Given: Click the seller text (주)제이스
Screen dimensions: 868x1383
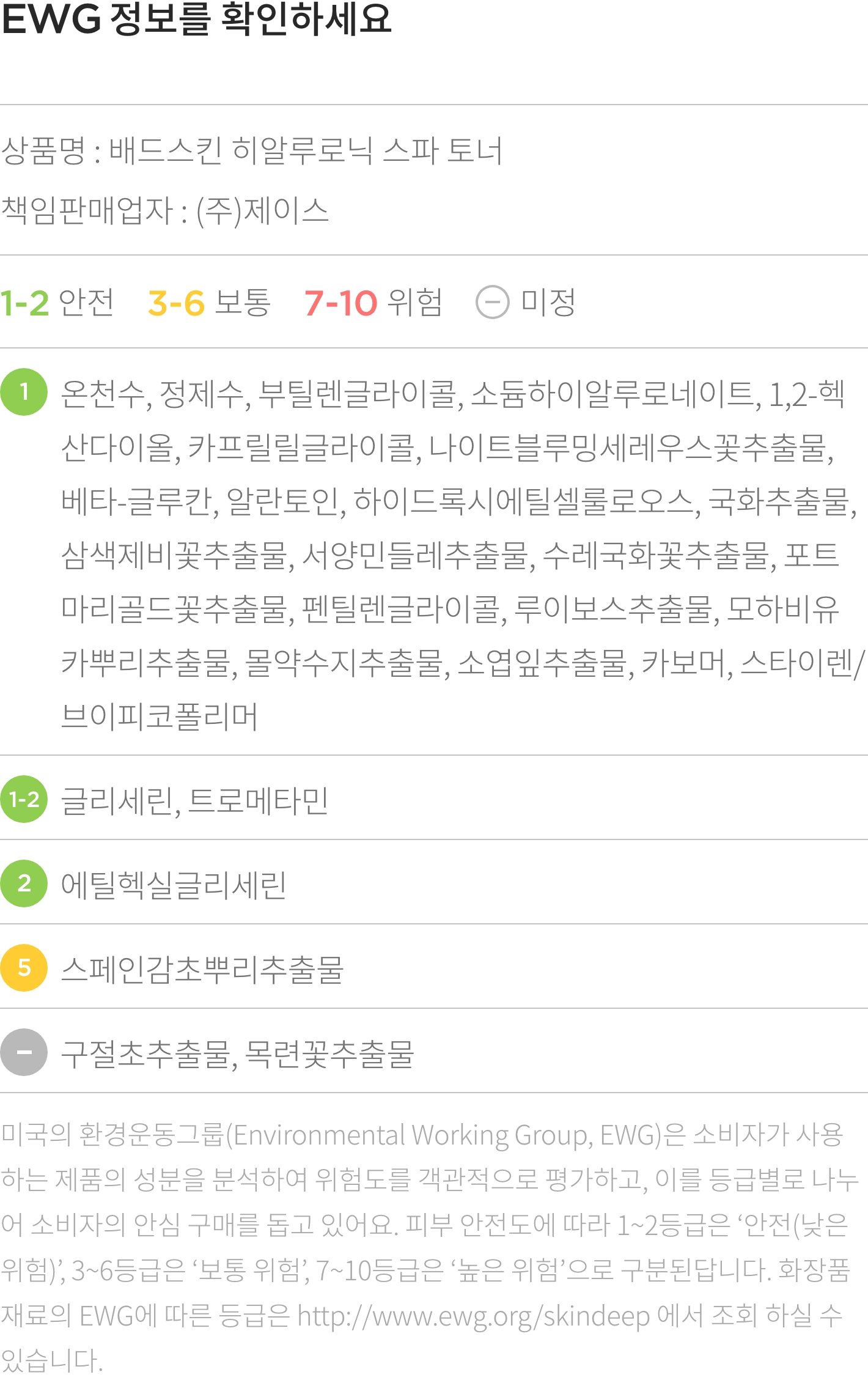Looking at the screenshot, I should tap(262, 211).
